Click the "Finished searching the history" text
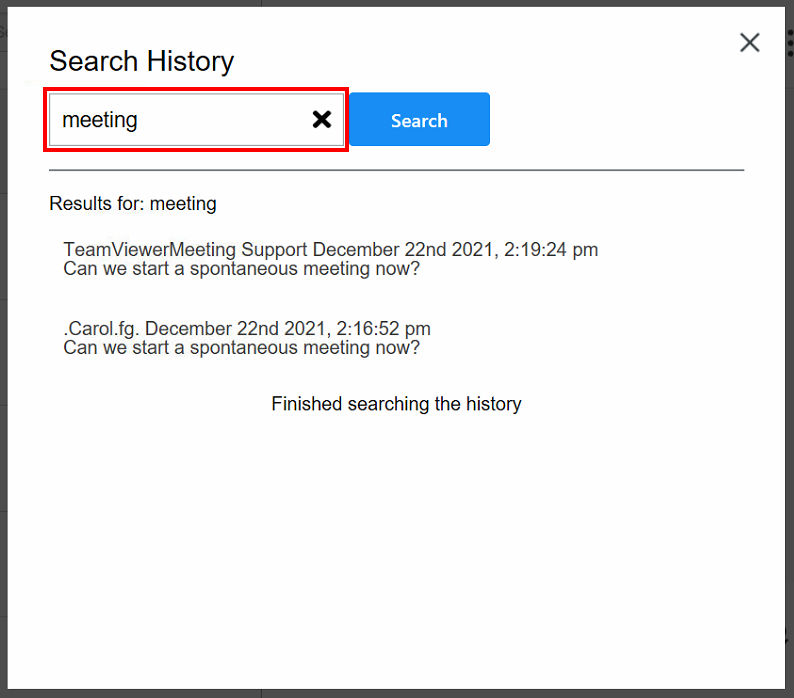The height and width of the screenshot is (698, 794). (x=396, y=404)
